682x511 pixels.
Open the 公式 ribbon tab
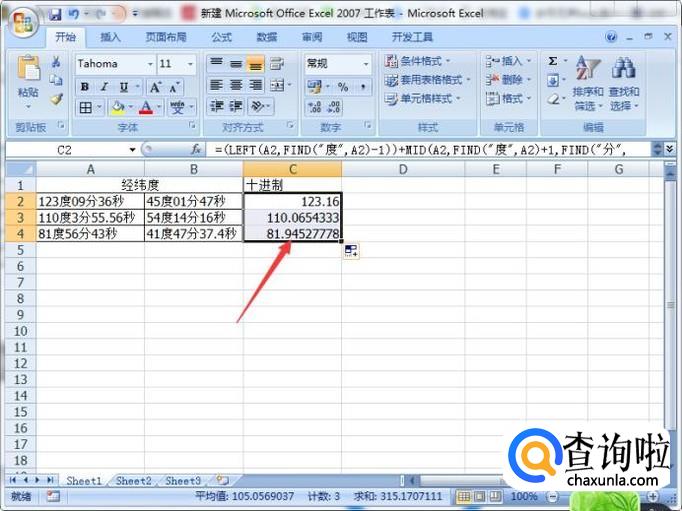tap(222, 37)
